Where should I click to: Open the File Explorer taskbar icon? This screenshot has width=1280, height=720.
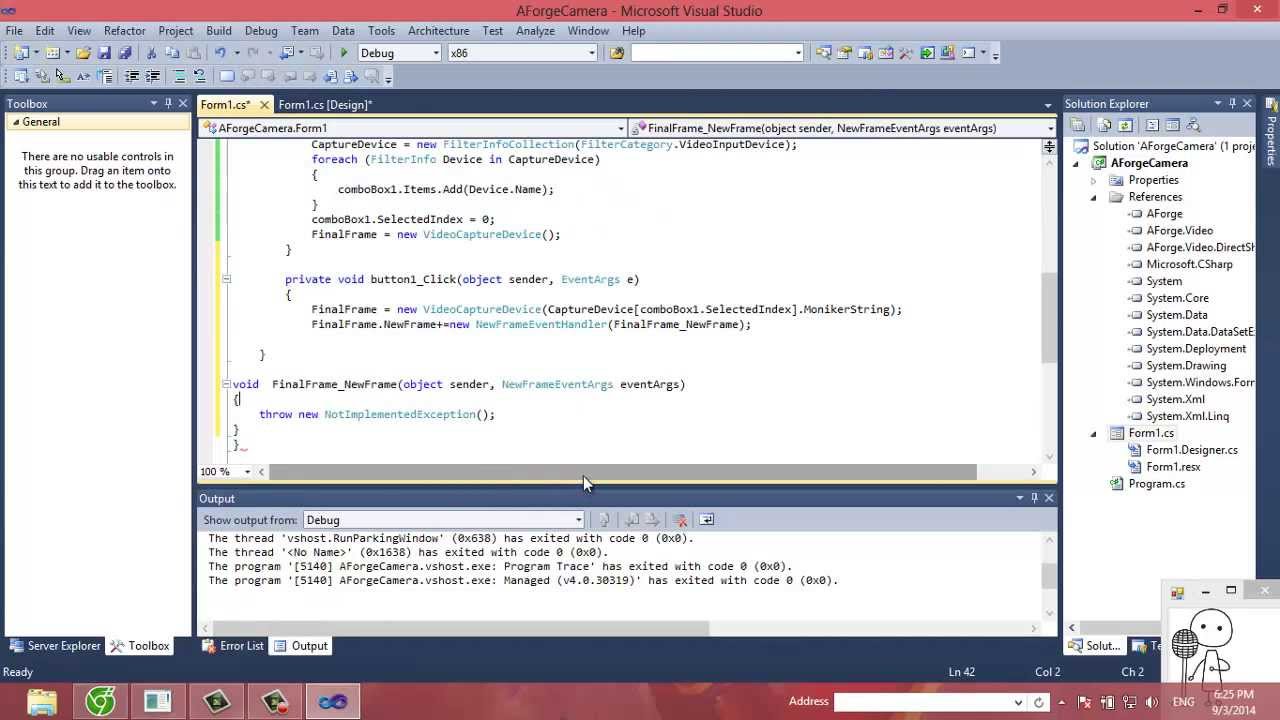[x=42, y=702]
